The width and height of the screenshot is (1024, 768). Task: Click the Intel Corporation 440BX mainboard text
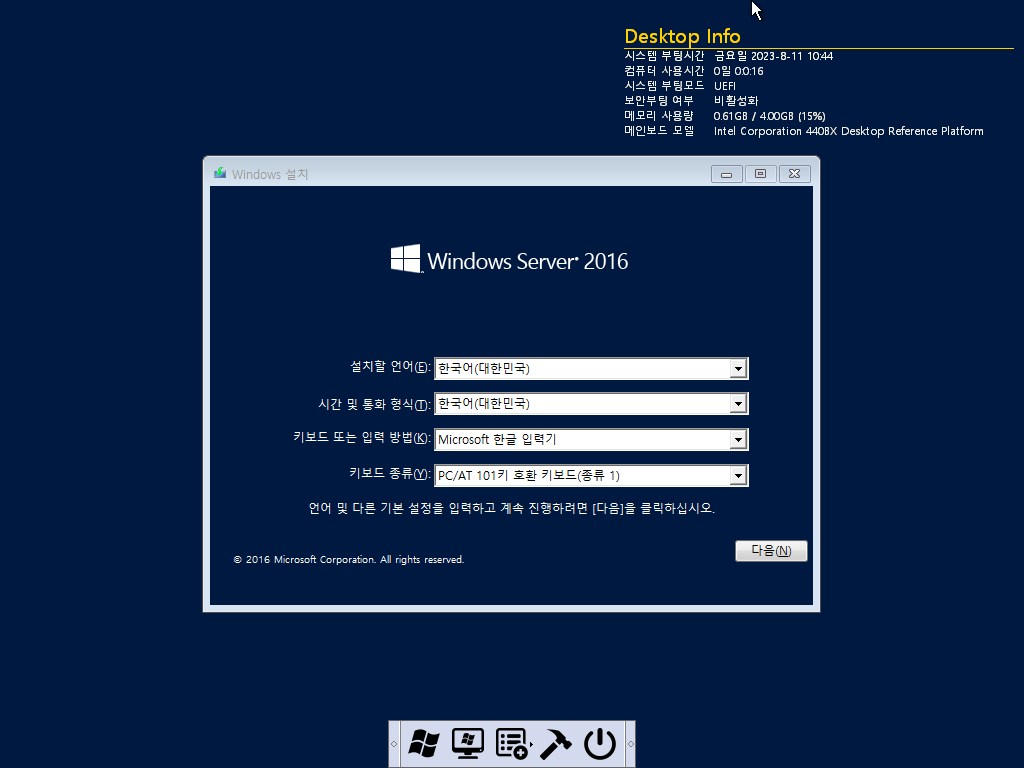(848, 131)
